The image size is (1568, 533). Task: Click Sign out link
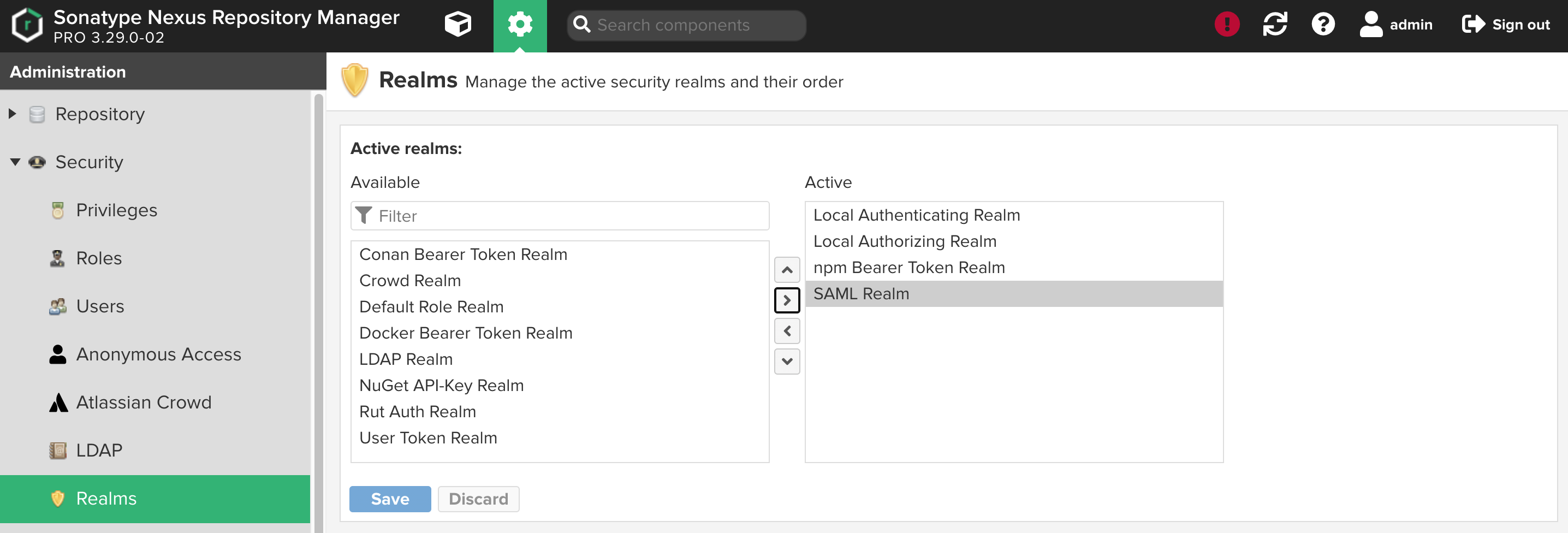click(1506, 25)
